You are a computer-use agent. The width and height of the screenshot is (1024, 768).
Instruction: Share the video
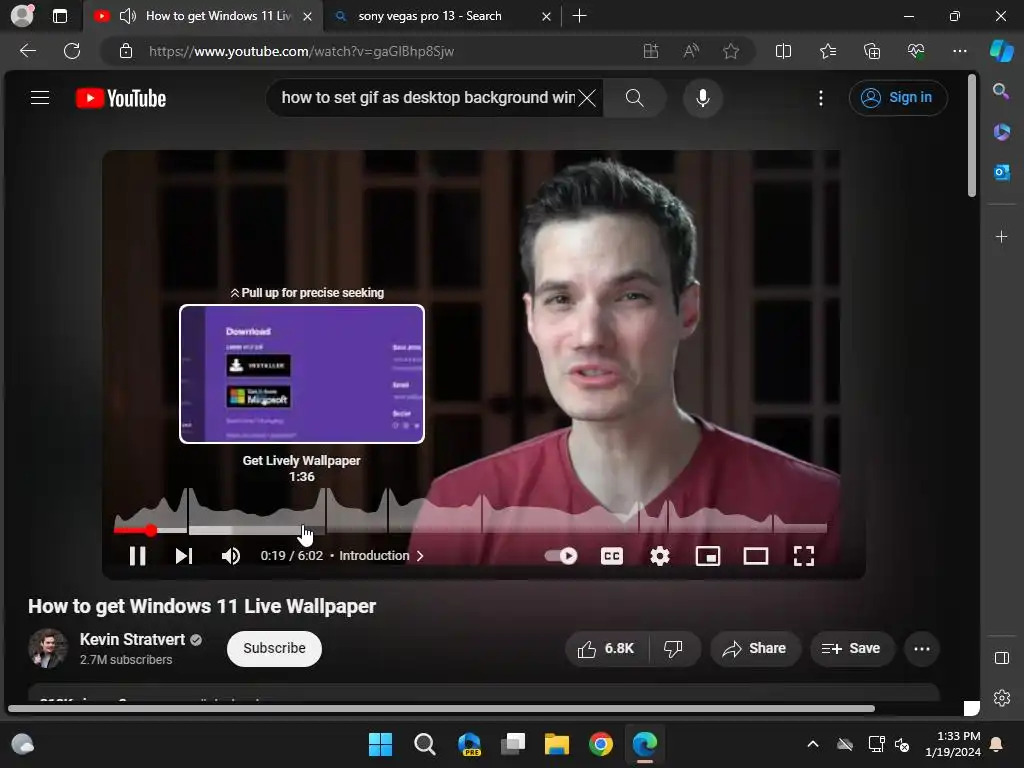pos(754,648)
